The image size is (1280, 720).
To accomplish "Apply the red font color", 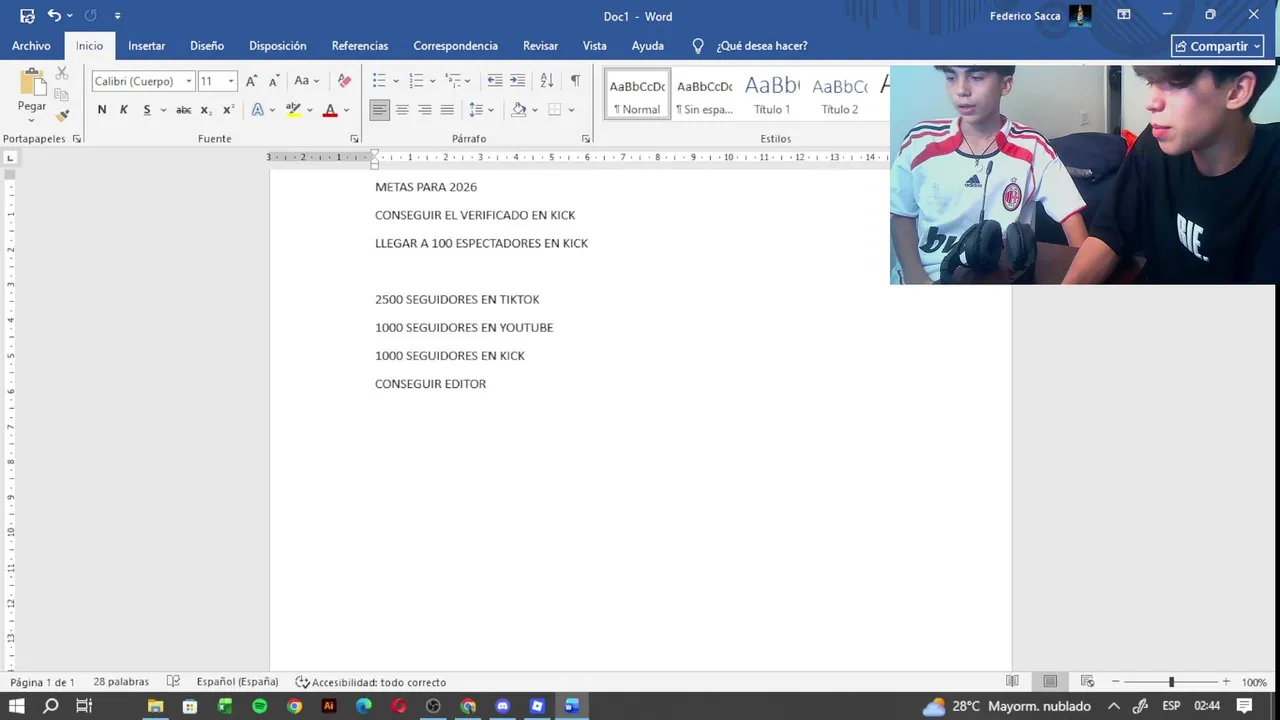I will point(330,110).
